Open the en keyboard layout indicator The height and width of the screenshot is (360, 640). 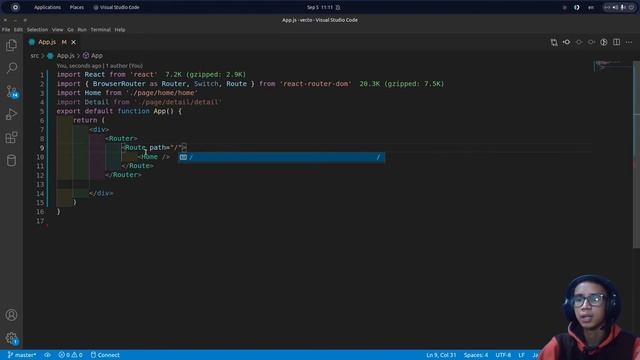(591, 7)
